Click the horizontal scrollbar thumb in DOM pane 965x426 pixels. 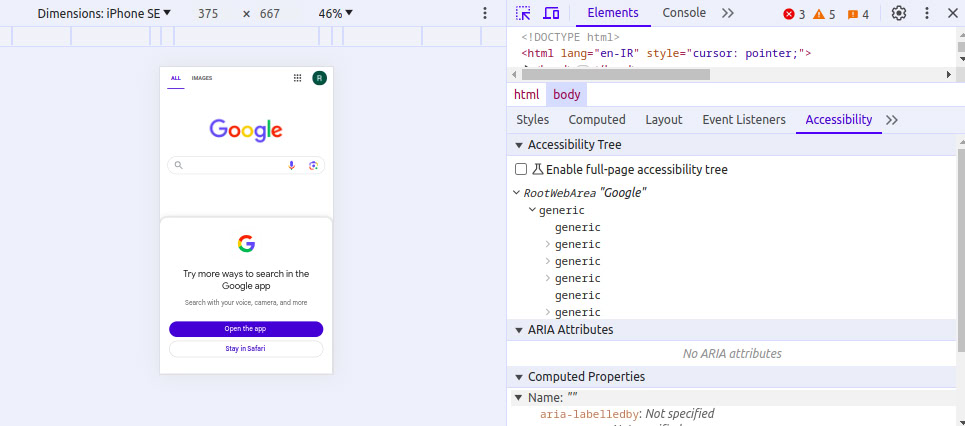tap(615, 74)
